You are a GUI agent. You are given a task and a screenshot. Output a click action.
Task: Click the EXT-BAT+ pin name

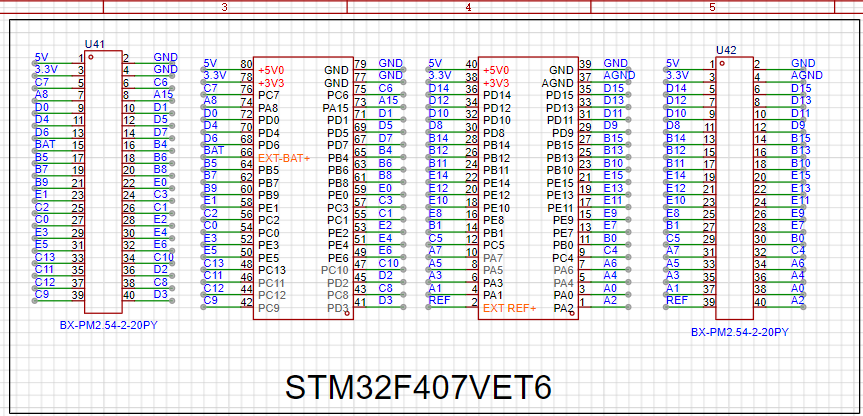click(x=284, y=158)
